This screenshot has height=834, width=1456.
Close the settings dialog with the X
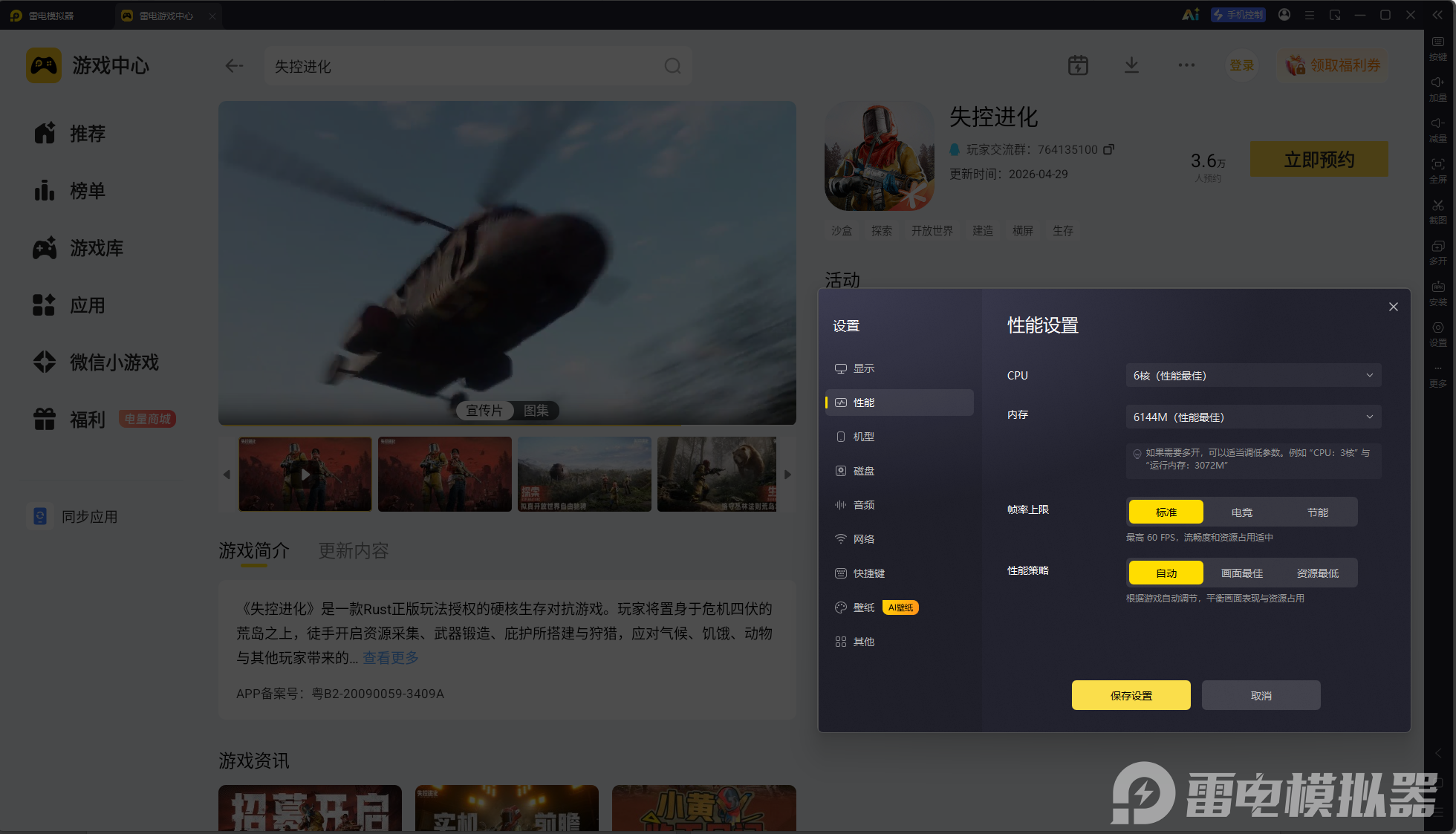point(1394,307)
